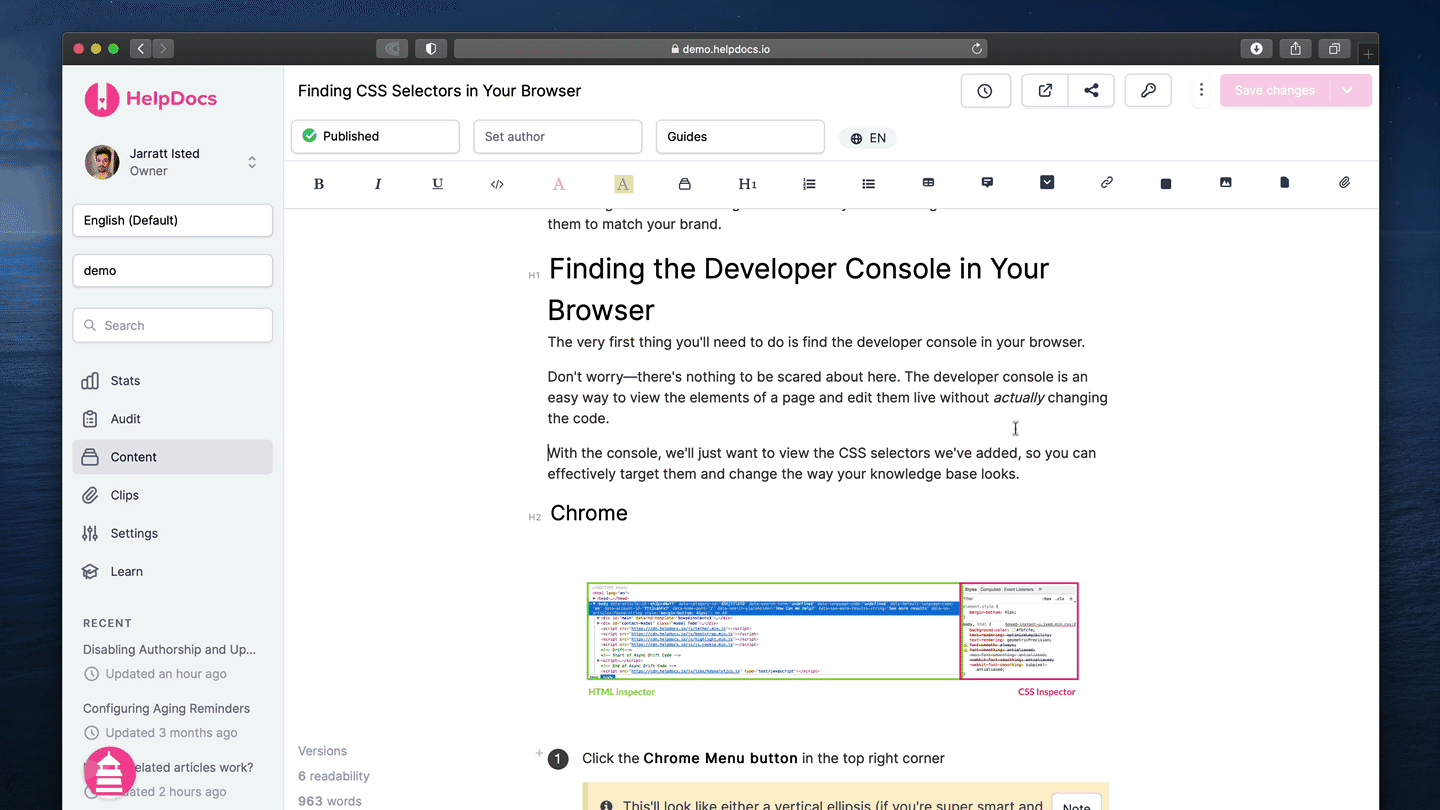Expand the Save changes dropdown arrow
The height and width of the screenshot is (810, 1440).
pos(1348,90)
